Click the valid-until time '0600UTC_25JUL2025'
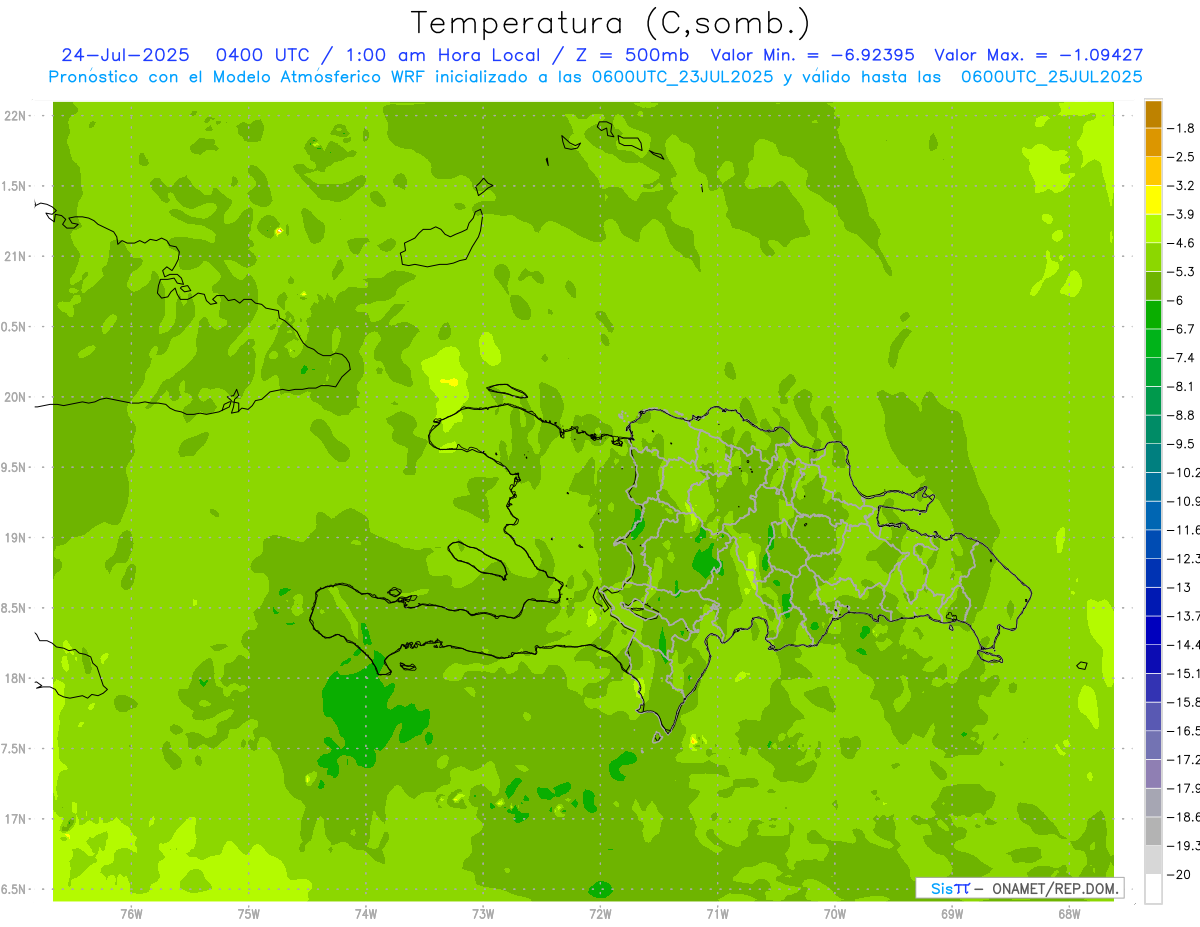This screenshot has height=927, width=1200. [x=1051, y=76]
